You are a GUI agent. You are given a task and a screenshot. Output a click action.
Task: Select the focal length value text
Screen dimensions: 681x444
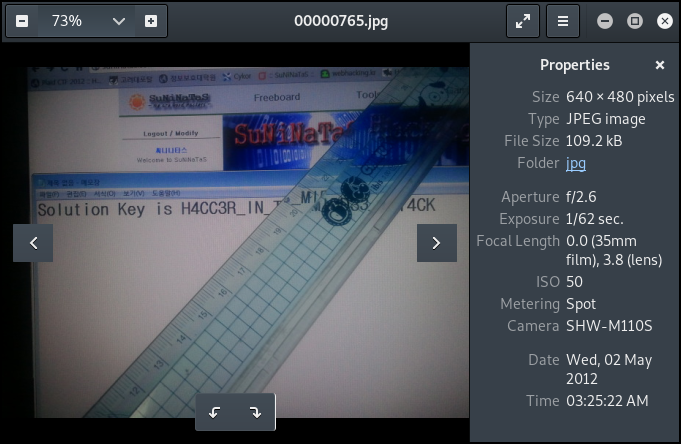[614, 251]
